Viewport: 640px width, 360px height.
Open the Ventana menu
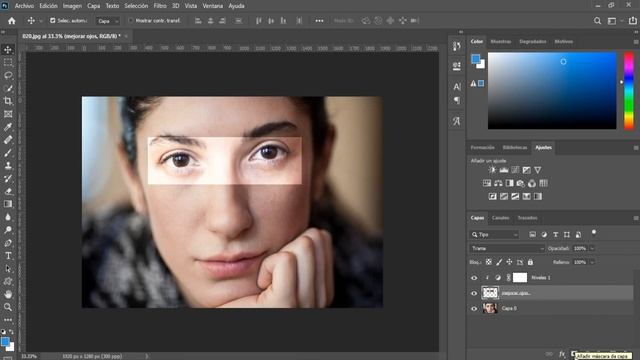213,6
